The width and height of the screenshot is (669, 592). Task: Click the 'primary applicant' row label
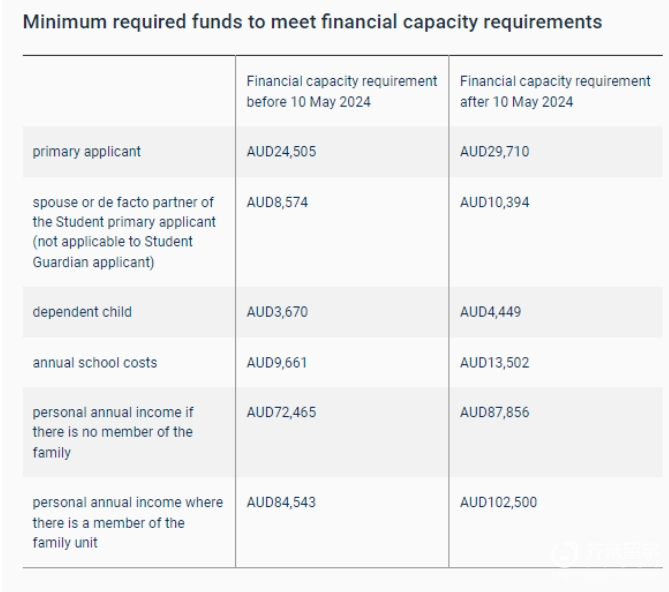(87, 152)
